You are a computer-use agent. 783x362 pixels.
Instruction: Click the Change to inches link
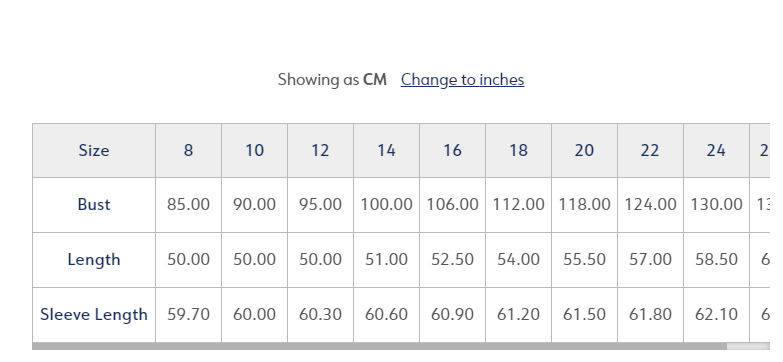(462, 80)
